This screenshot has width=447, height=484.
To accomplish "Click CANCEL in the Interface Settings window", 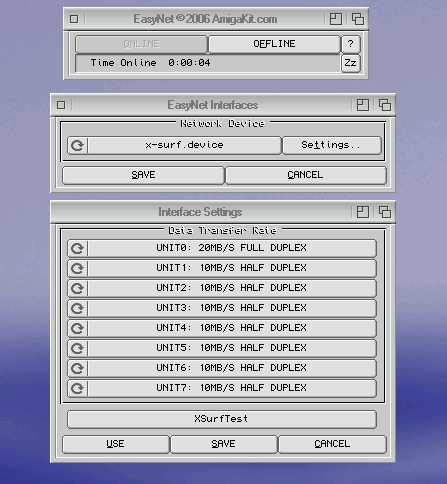I will click(332, 444).
